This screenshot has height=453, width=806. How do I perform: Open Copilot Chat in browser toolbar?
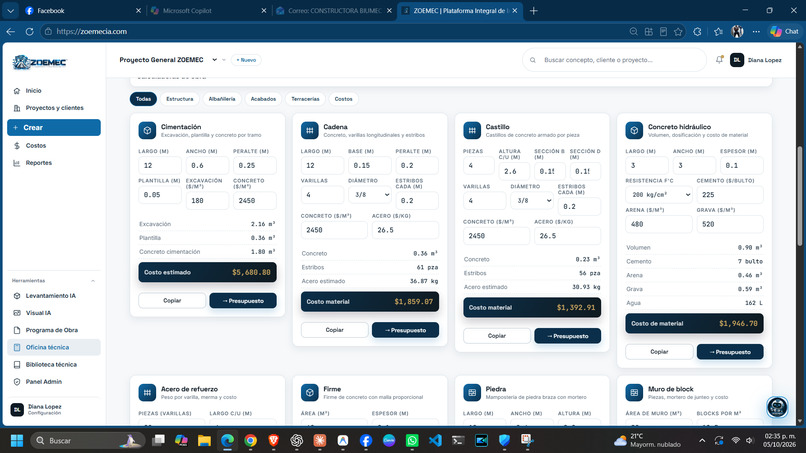point(784,31)
